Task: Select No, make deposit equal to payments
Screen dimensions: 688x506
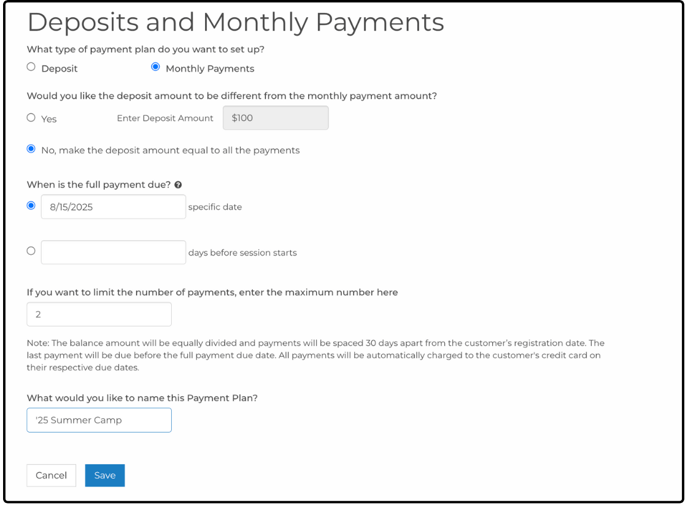Action: (31, 149)
